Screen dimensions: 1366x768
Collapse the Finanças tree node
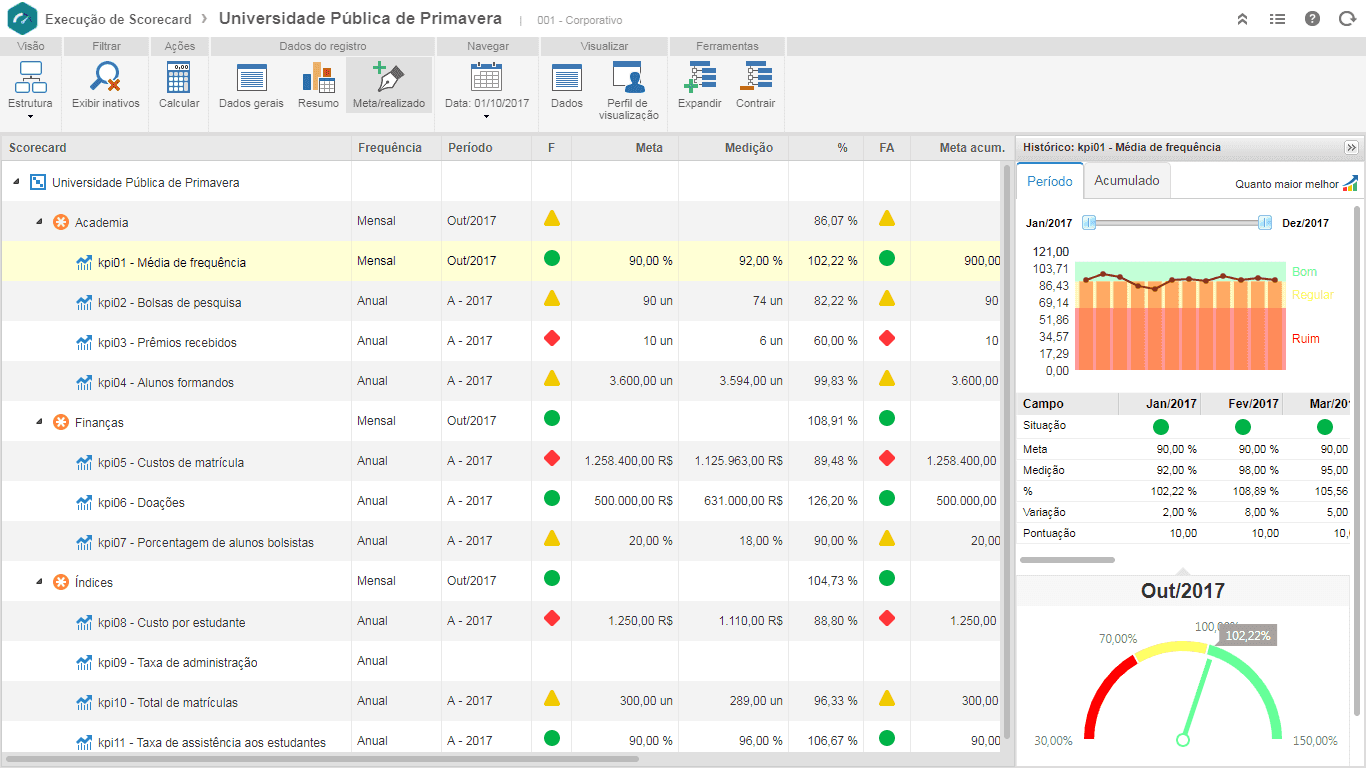coord(39,422)
